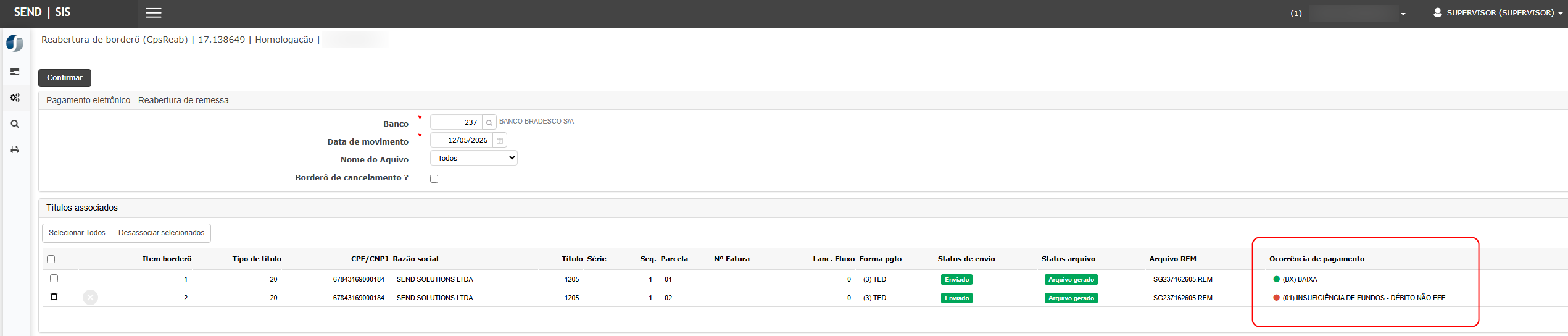The height and width of the screenshot is (336, 1568).
Task: Sort by Tipo de título column header
Action: (x=257, y=259)
